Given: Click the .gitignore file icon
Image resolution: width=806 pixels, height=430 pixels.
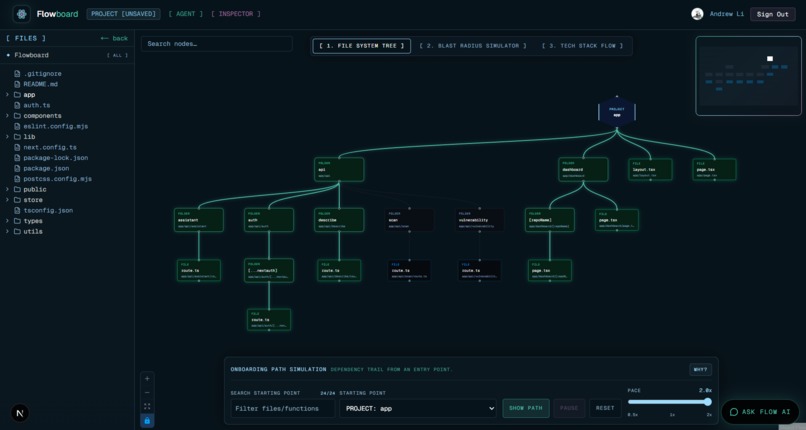Looking at the screenshot, I should (x=17, y=74).
